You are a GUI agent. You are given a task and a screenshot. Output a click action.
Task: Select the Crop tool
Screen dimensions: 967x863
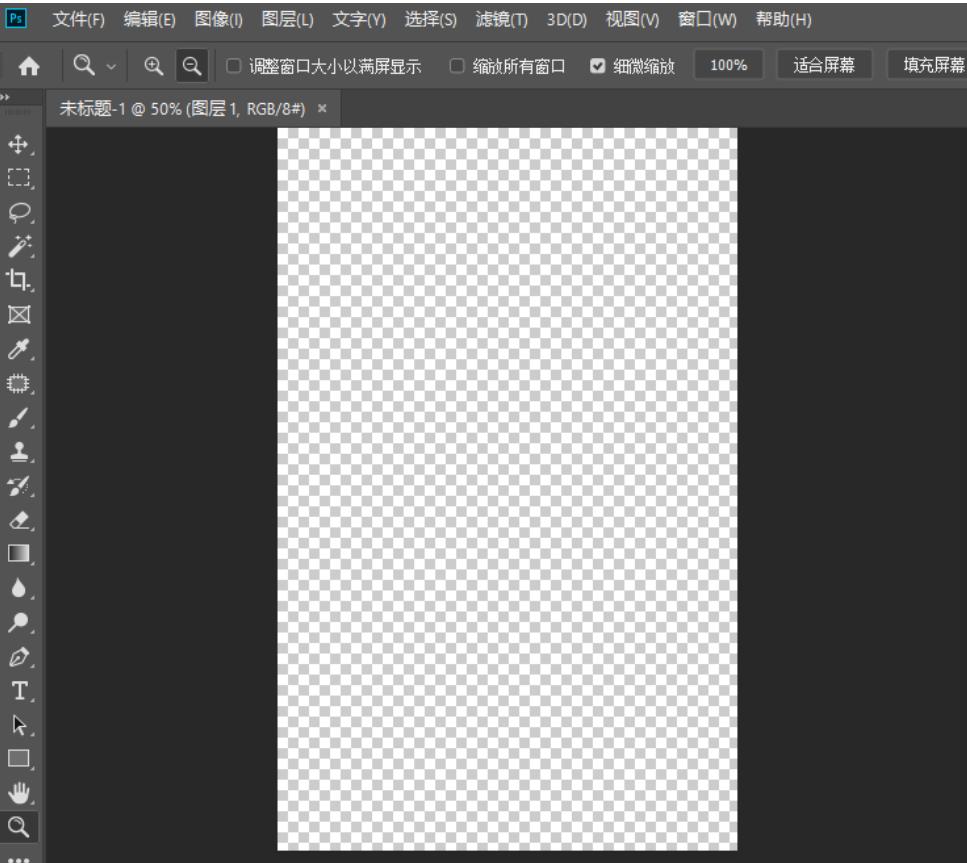(x=19, y=280)
